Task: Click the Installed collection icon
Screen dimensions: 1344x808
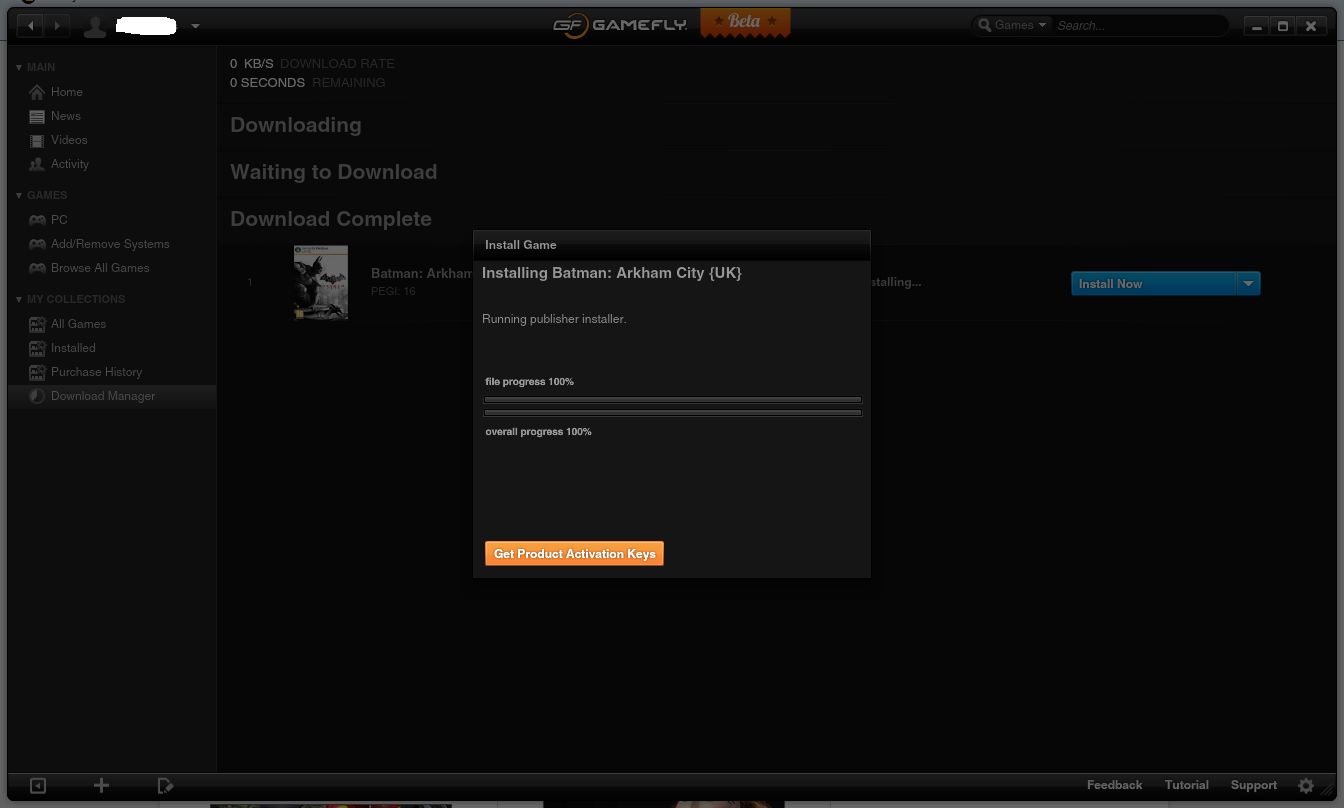Action: (x=37, y=348)
